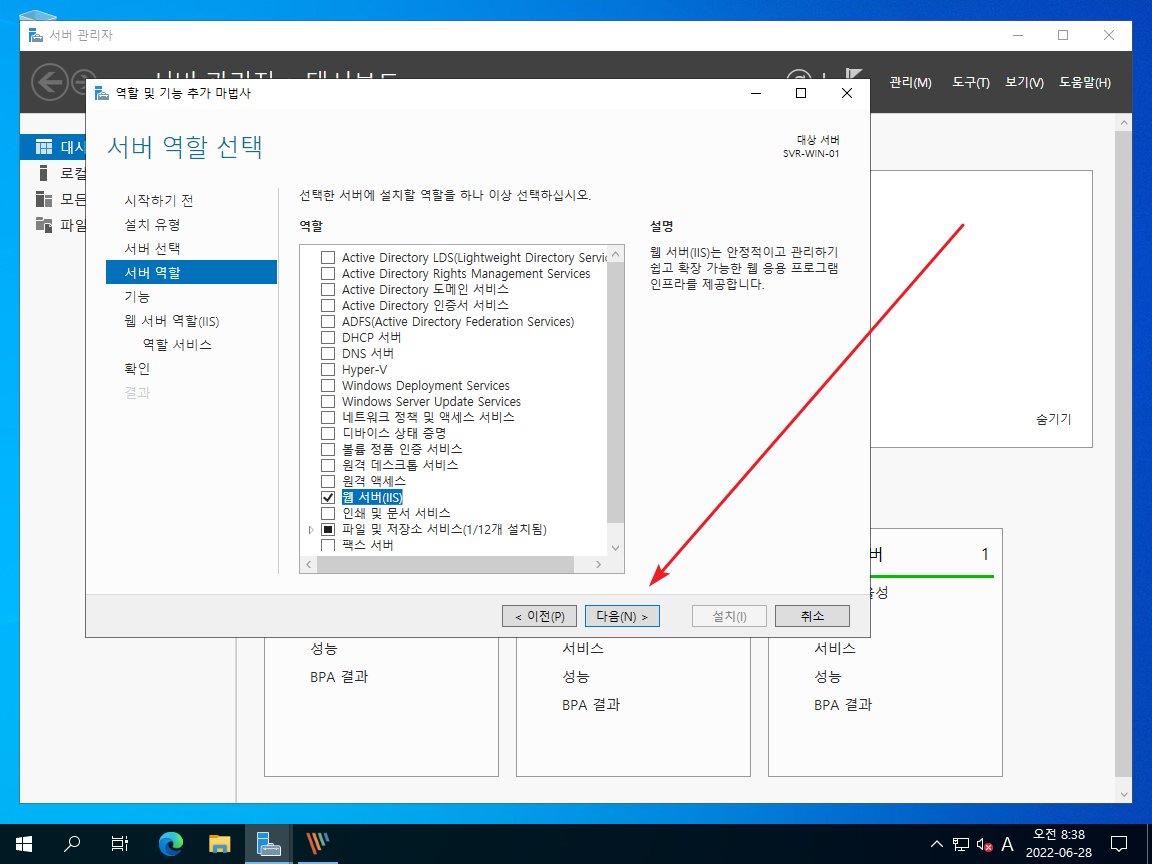Select the Local Server icon in sidebar

tap(44, 173)
